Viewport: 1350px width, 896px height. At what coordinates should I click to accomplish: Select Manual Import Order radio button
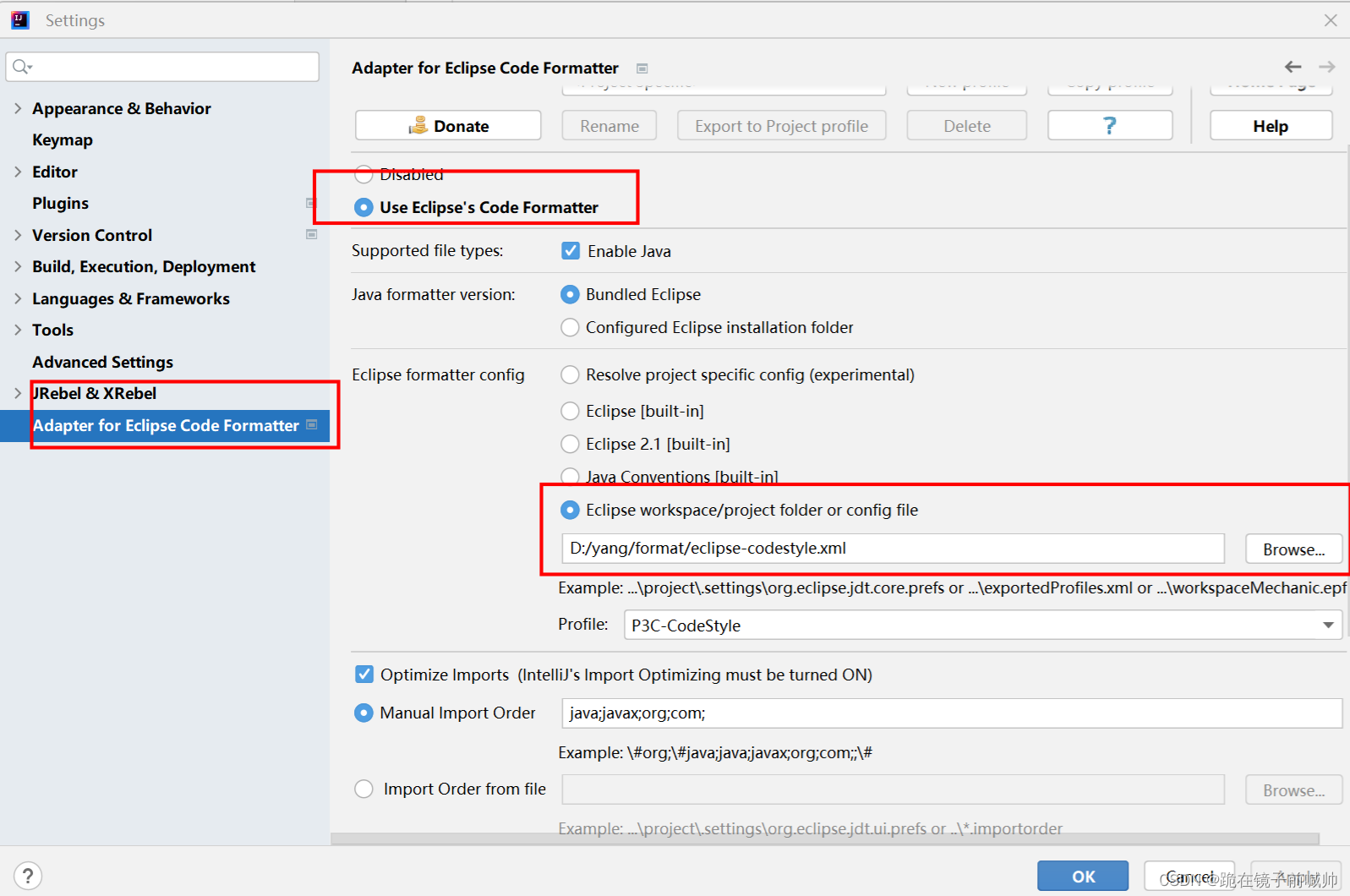point(363,713)
